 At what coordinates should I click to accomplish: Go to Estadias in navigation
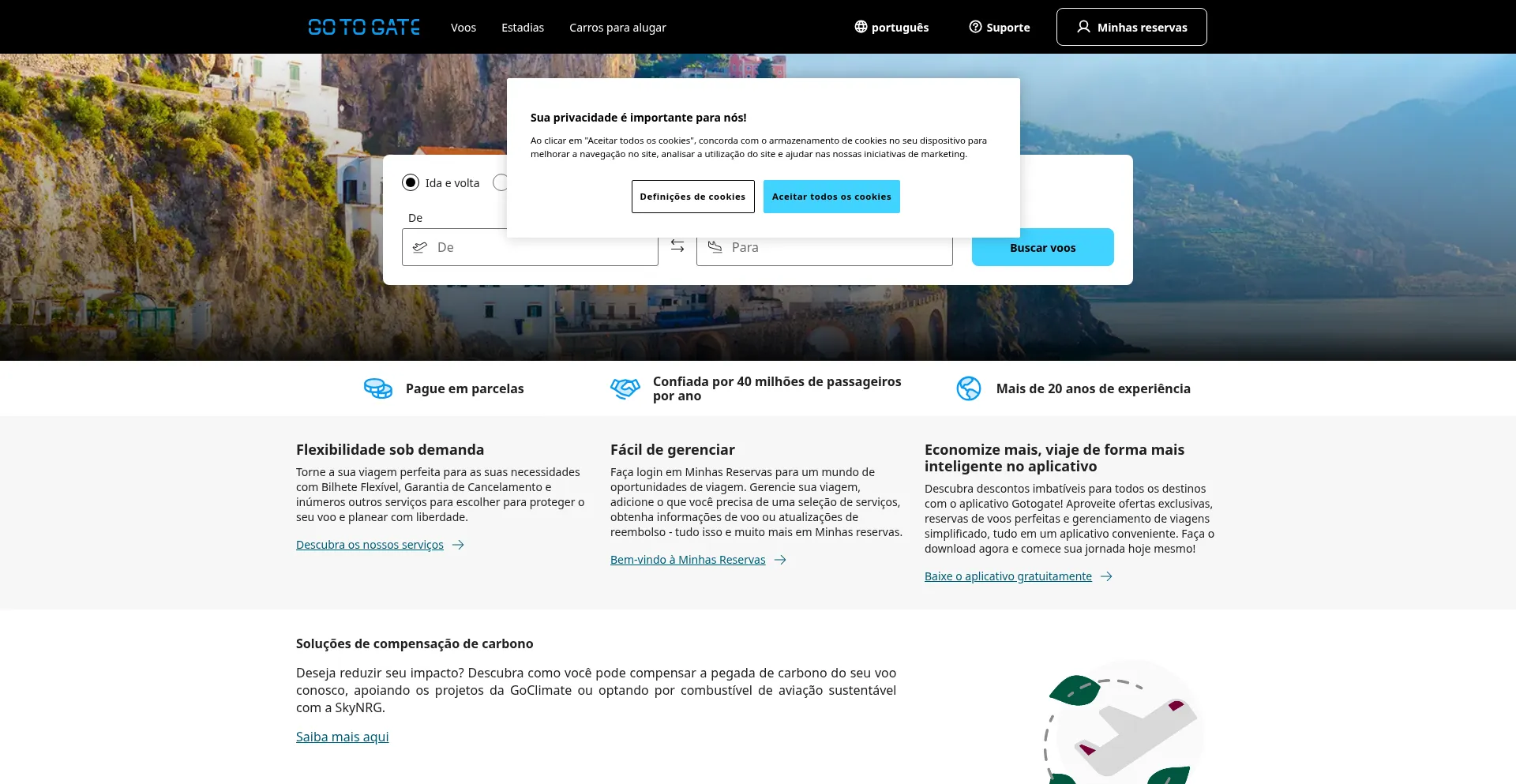point(523,28)
